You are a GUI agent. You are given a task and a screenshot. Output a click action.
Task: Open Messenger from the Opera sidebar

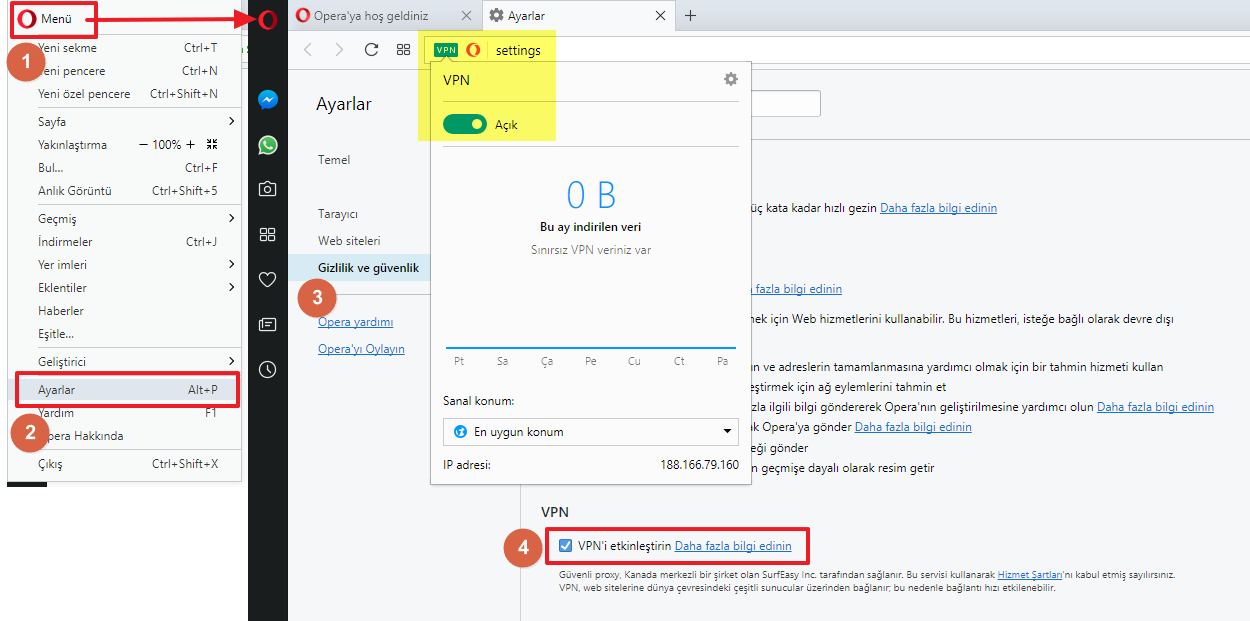click(267, 100)
